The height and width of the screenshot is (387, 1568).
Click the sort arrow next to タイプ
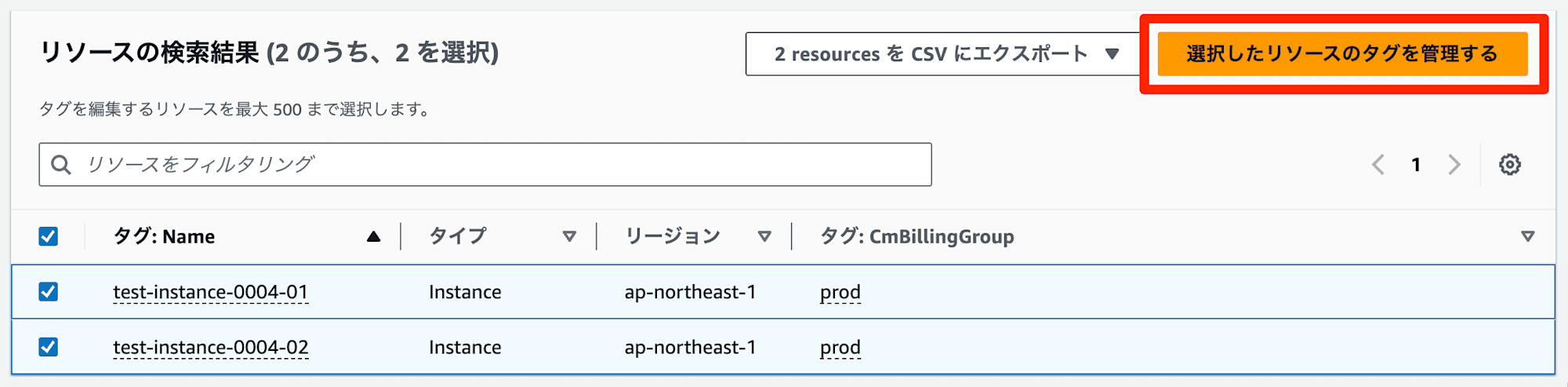coord(570,236)
